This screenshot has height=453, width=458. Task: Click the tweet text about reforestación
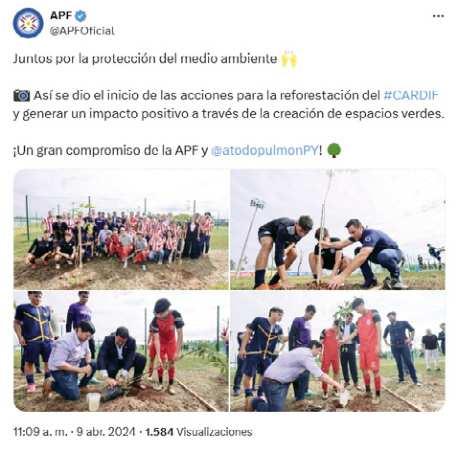(229, 105)
